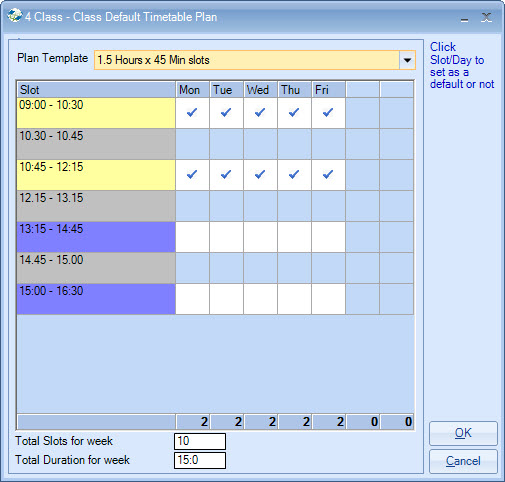Screen dimensions: 505x482
Task: Uncheck Monday 09:00 - 10:30 slot
Action: pos(192,113)
